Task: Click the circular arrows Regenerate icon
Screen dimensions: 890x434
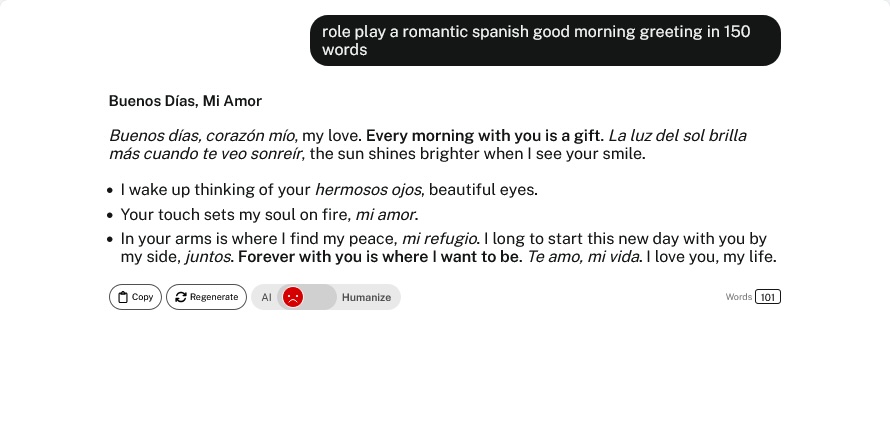Action: click(x=181, y=297)
